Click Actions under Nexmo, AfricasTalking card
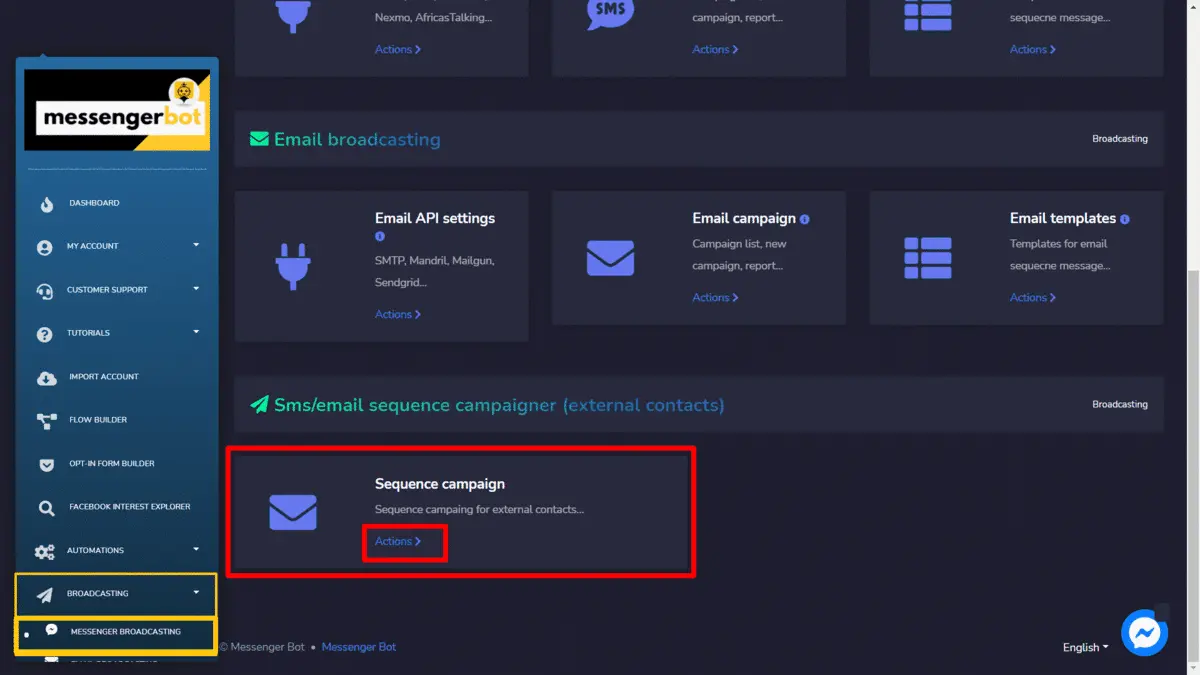Screen dimensions: 1200x675 coord(398,49)
